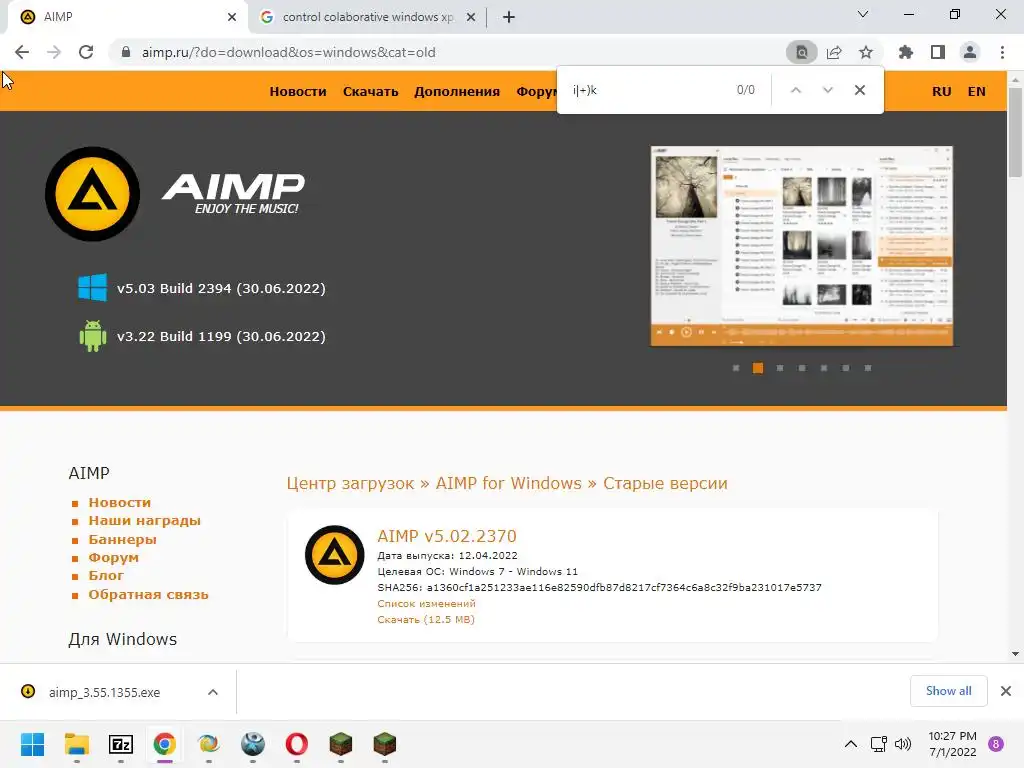The height and width of the screenshot is (768, 1024).
Task: Open Opera browser from taskbar
Action: [296, 744]
